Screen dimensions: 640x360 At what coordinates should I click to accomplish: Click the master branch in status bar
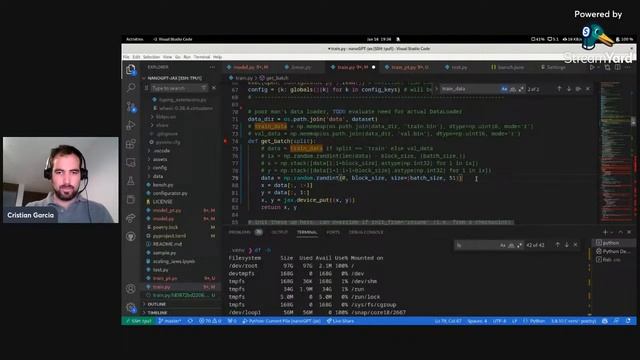[170, 321]
